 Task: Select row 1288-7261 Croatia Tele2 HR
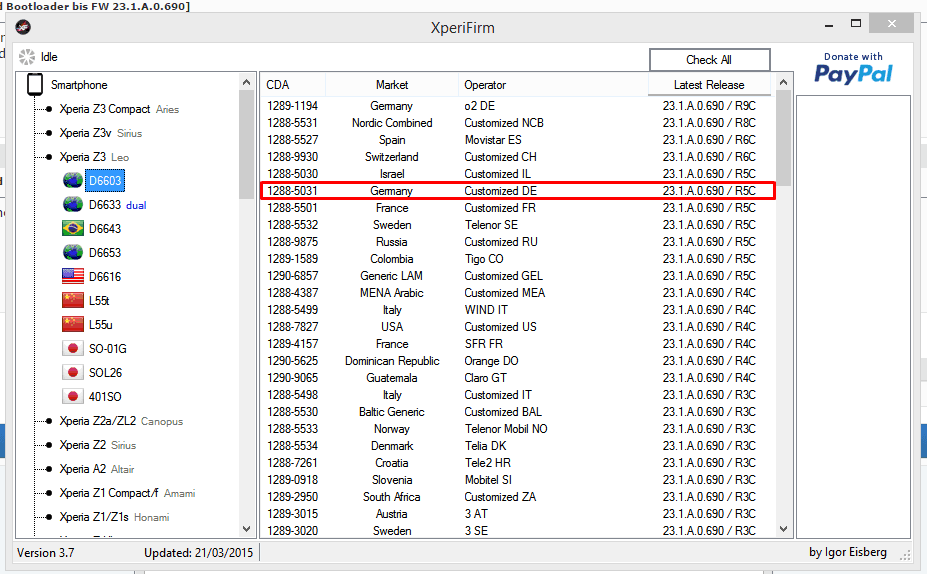(517, 463)
